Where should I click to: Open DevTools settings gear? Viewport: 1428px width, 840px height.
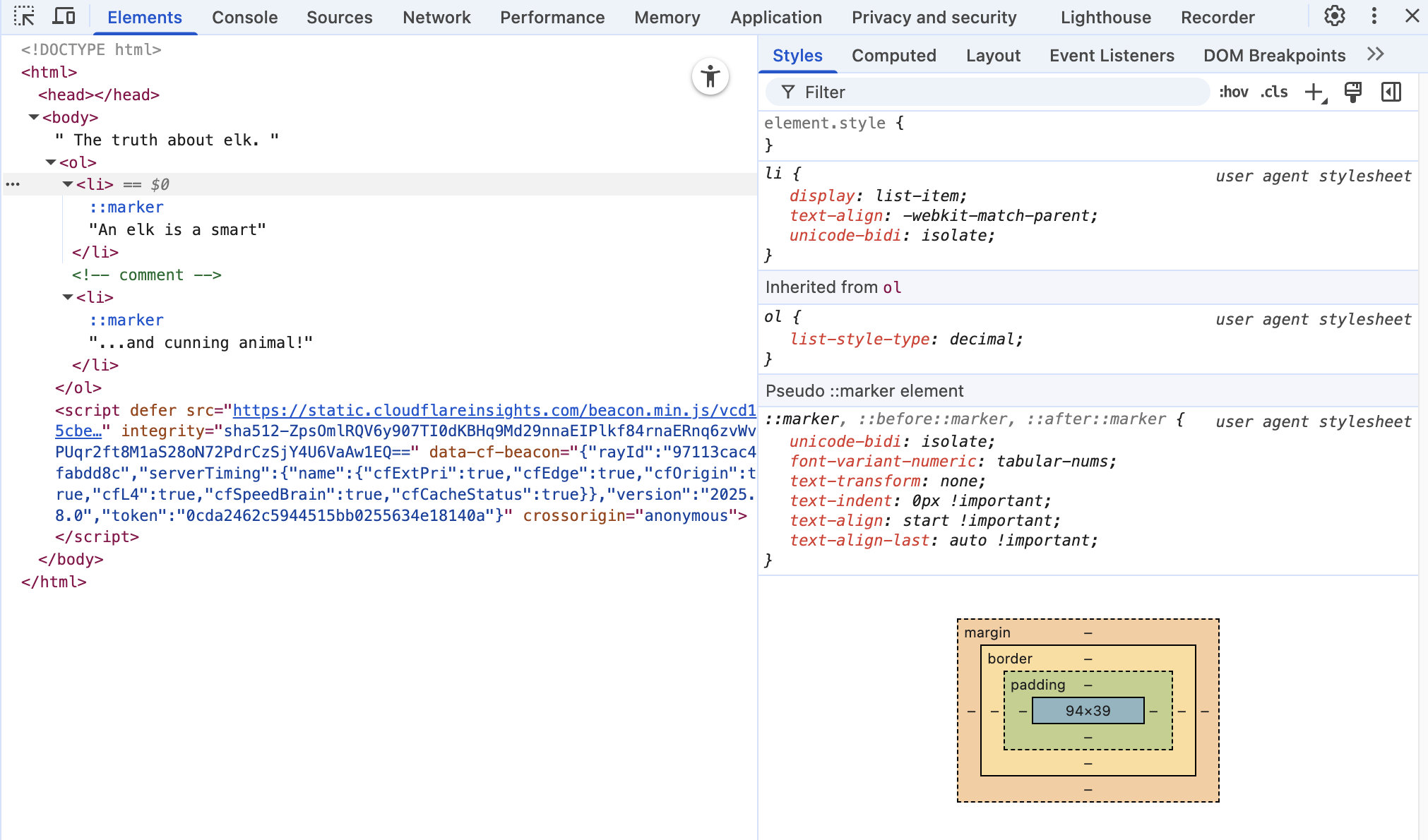[1334, 16]
